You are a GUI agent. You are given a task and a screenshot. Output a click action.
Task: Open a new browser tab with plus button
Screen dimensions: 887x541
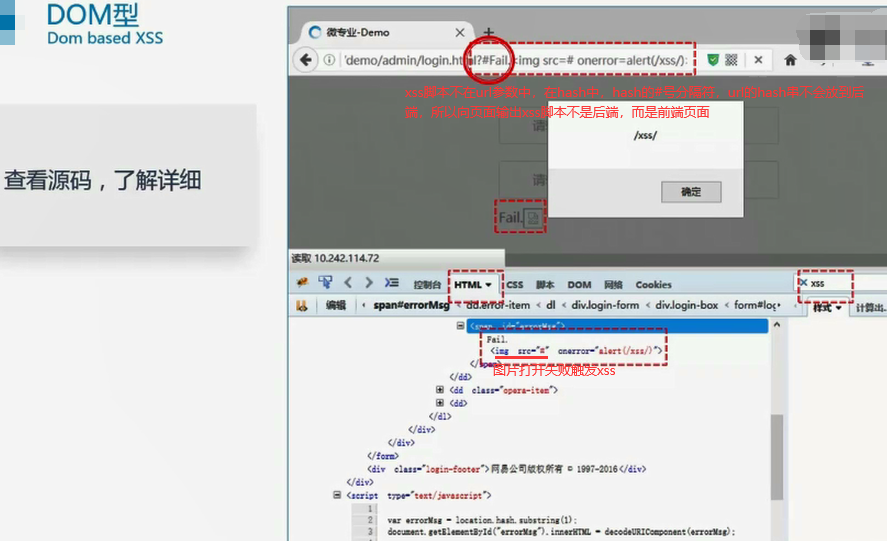489,32
